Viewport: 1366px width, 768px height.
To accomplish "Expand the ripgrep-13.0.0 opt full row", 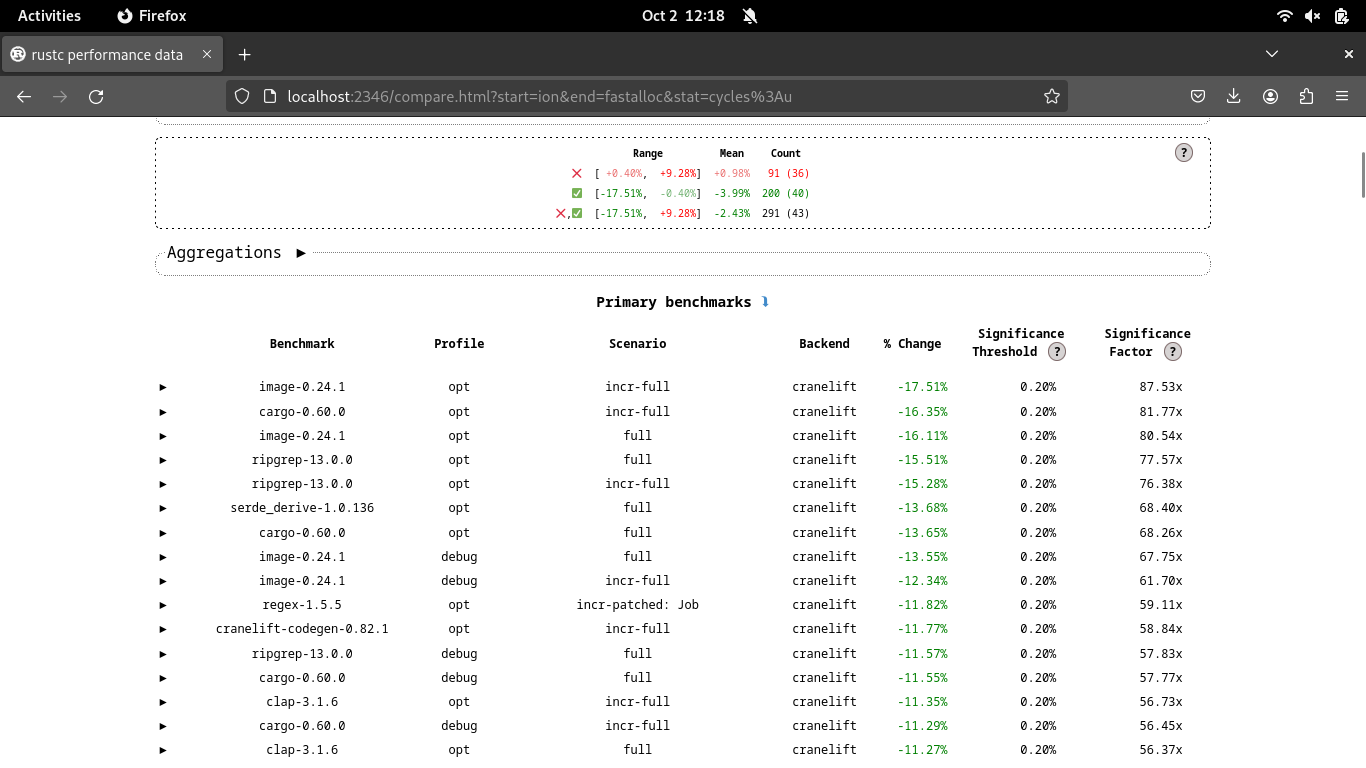I will [x=163, y=460].
